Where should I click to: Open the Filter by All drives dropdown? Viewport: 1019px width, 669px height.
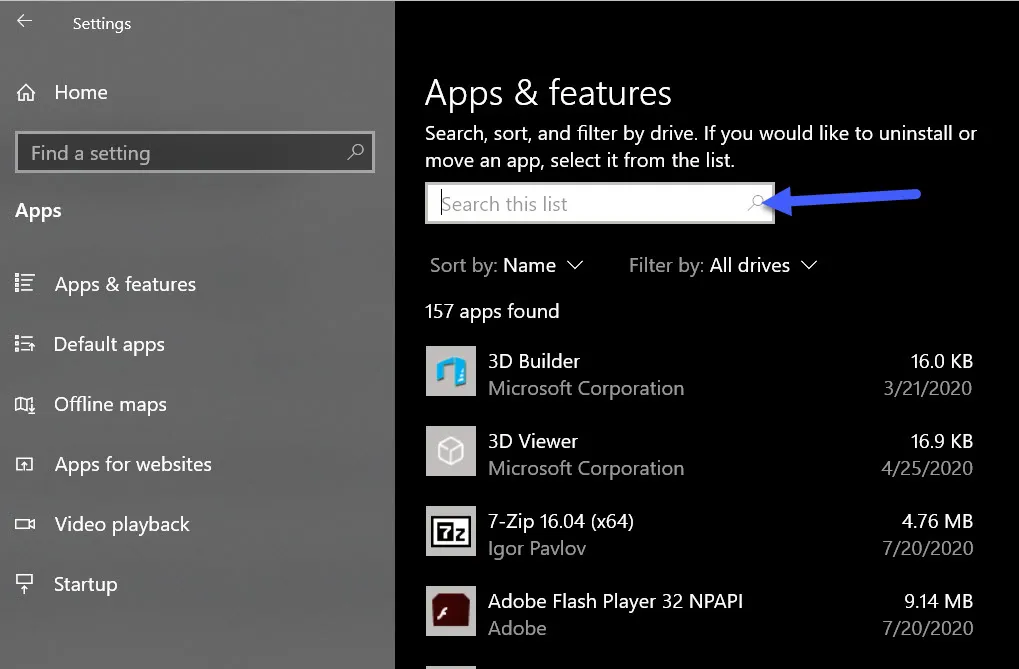723,265
